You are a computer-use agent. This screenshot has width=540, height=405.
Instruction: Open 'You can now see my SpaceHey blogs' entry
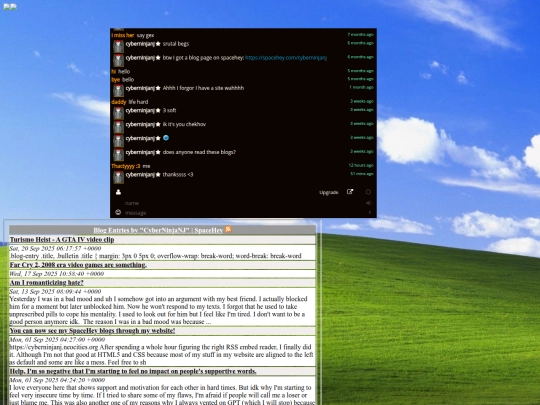pos(92,331)
